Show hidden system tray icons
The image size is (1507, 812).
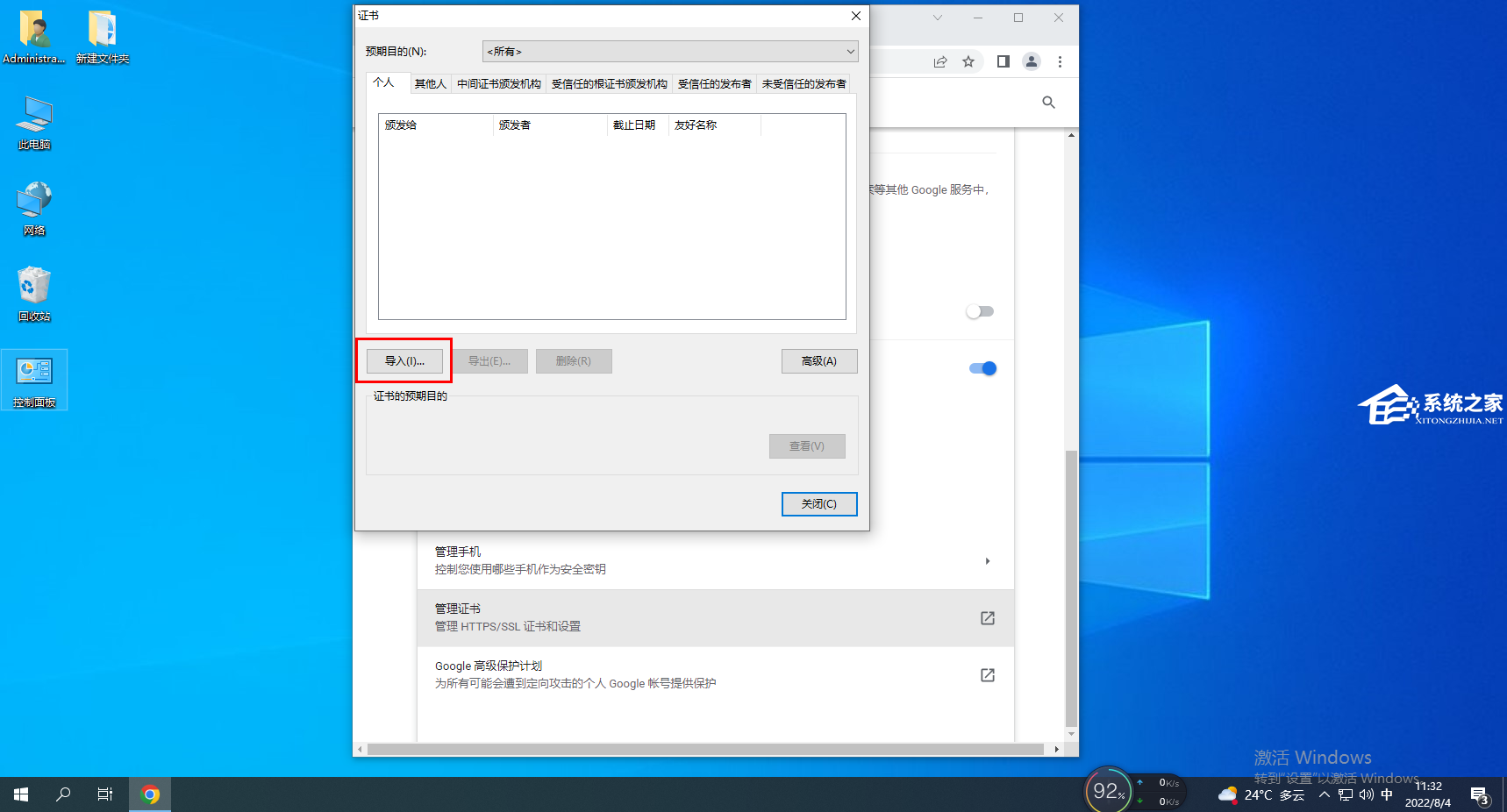tap(1325, 795)
